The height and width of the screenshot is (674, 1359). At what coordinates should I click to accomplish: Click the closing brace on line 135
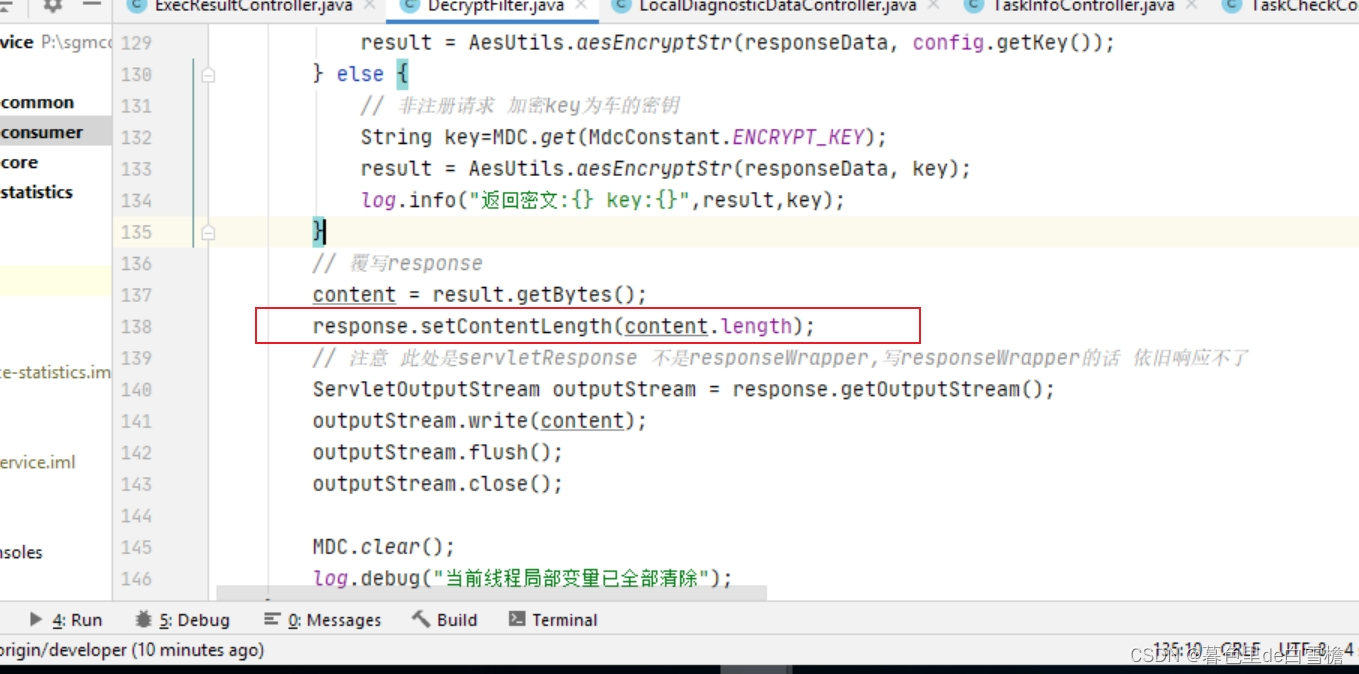(x=318, y=232)
